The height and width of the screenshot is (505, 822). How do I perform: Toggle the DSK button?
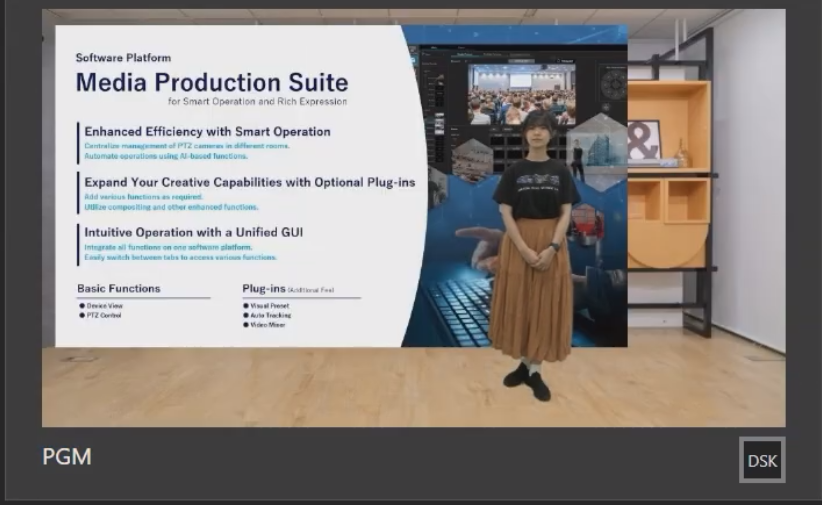[762, 460]
